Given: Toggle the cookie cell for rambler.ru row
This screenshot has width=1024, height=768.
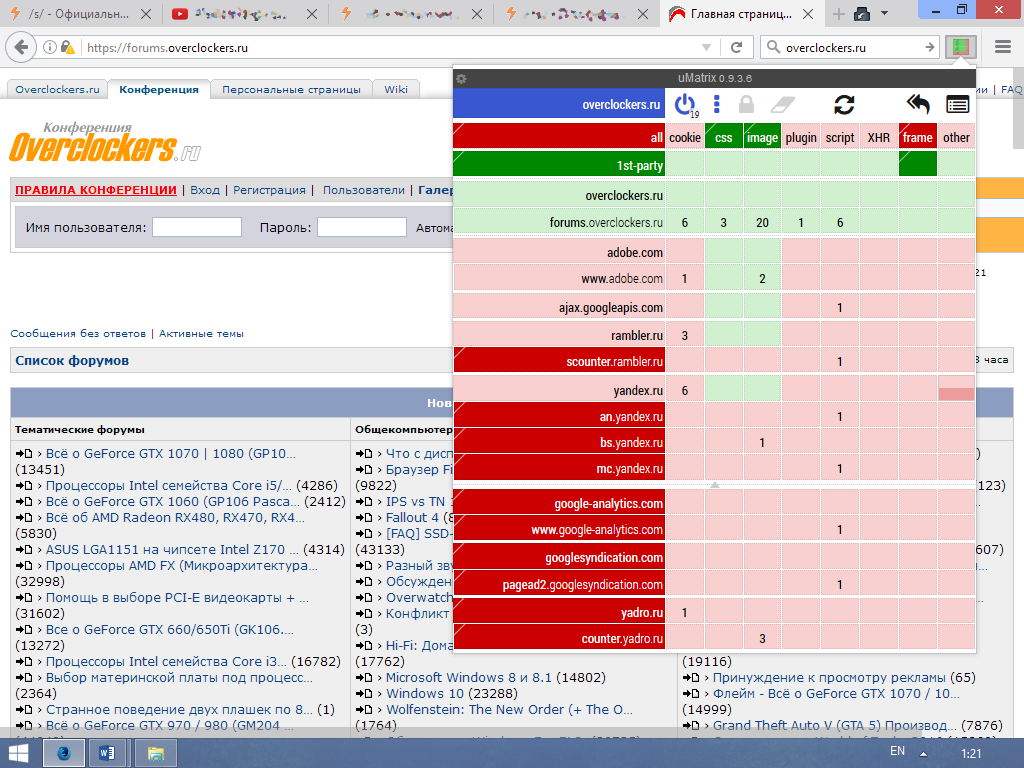Looking at the screenshot, I should [684, 336].
